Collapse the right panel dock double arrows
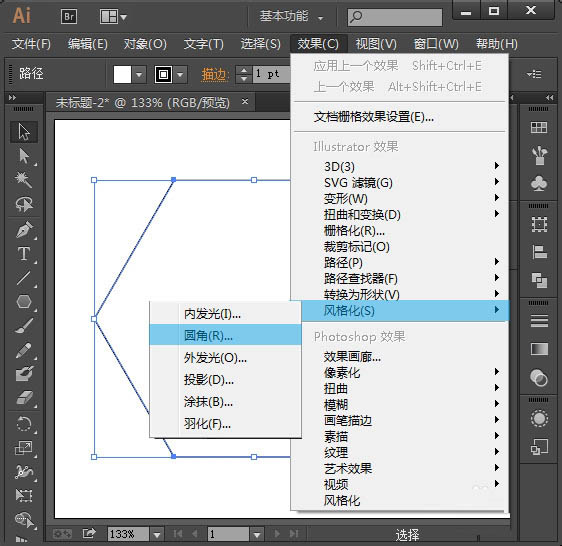This screenshot has height=546, width=562. pyautogui.click(x=549, y=98)
